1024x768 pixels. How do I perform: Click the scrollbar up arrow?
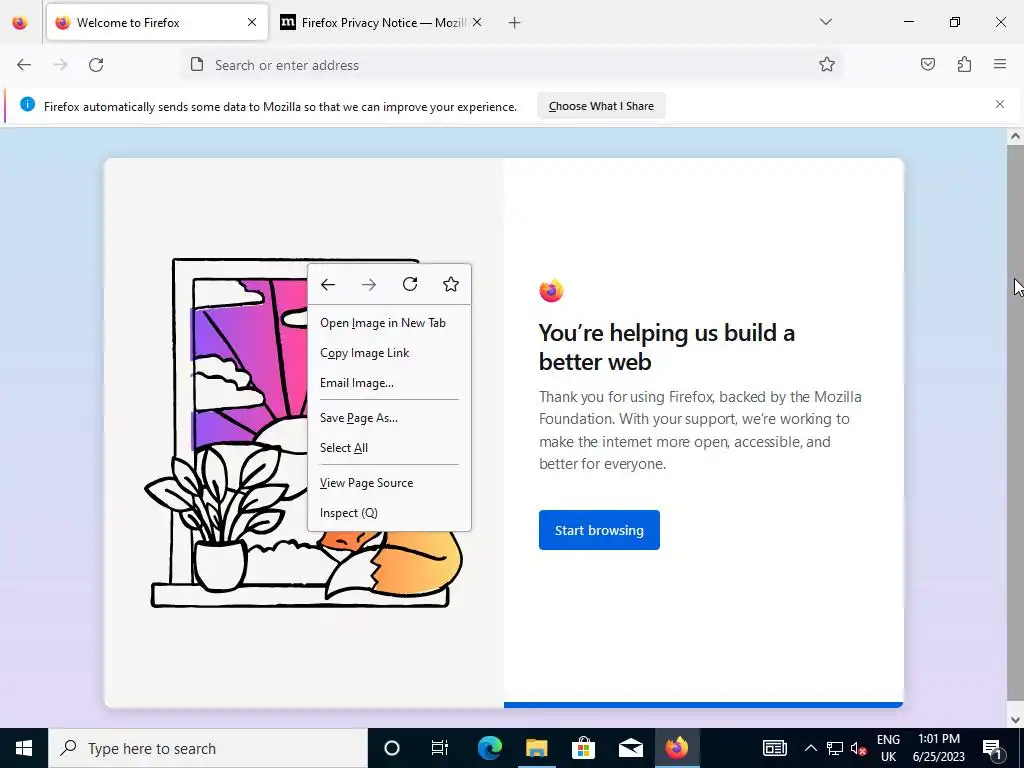pos(1015,136)
